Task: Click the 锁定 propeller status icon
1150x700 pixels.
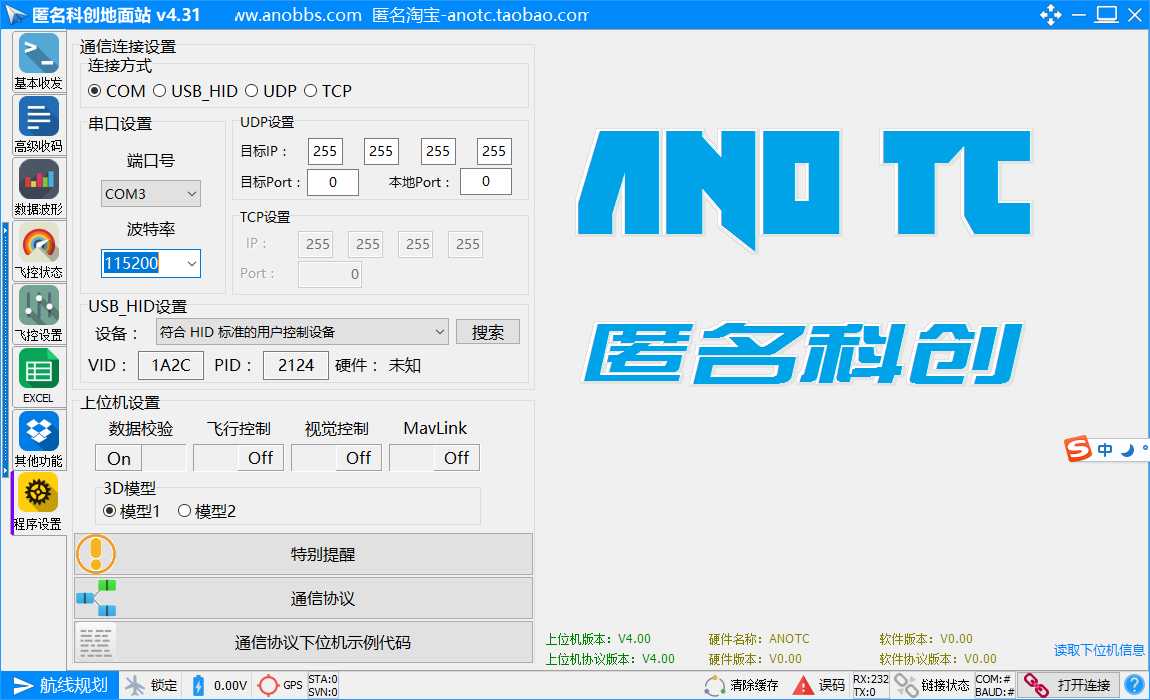Action: click(135, 685)
